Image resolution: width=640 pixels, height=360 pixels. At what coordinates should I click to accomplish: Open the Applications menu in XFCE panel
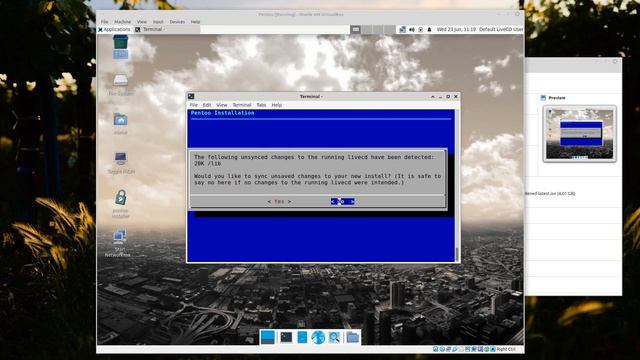tap(114, 29)
